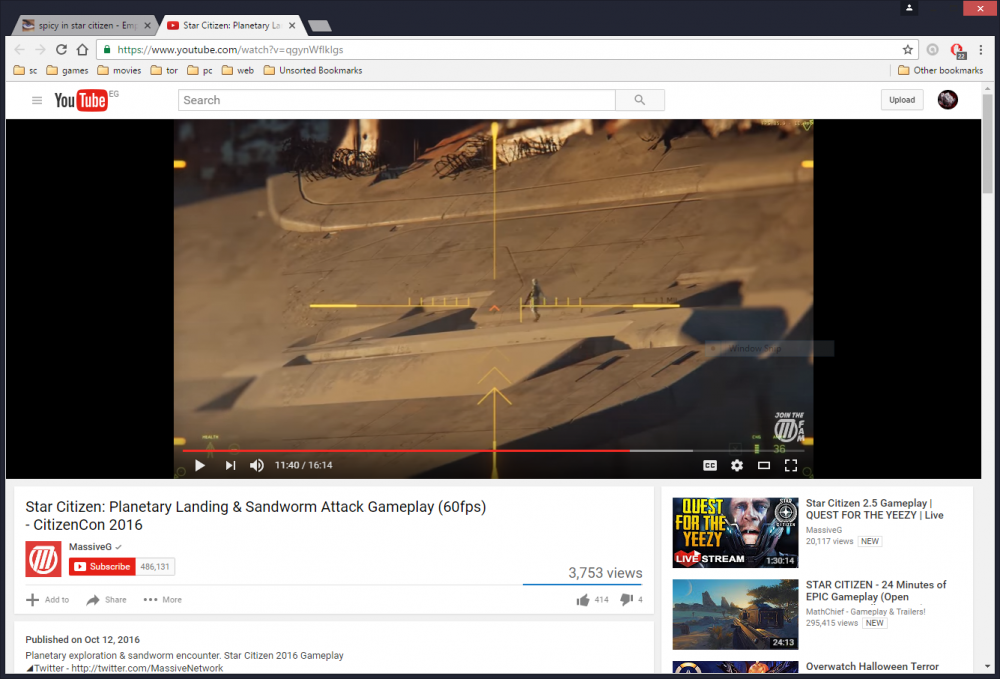
Task: Open the MassiveG channel avatar
Action: pos(43,559)
